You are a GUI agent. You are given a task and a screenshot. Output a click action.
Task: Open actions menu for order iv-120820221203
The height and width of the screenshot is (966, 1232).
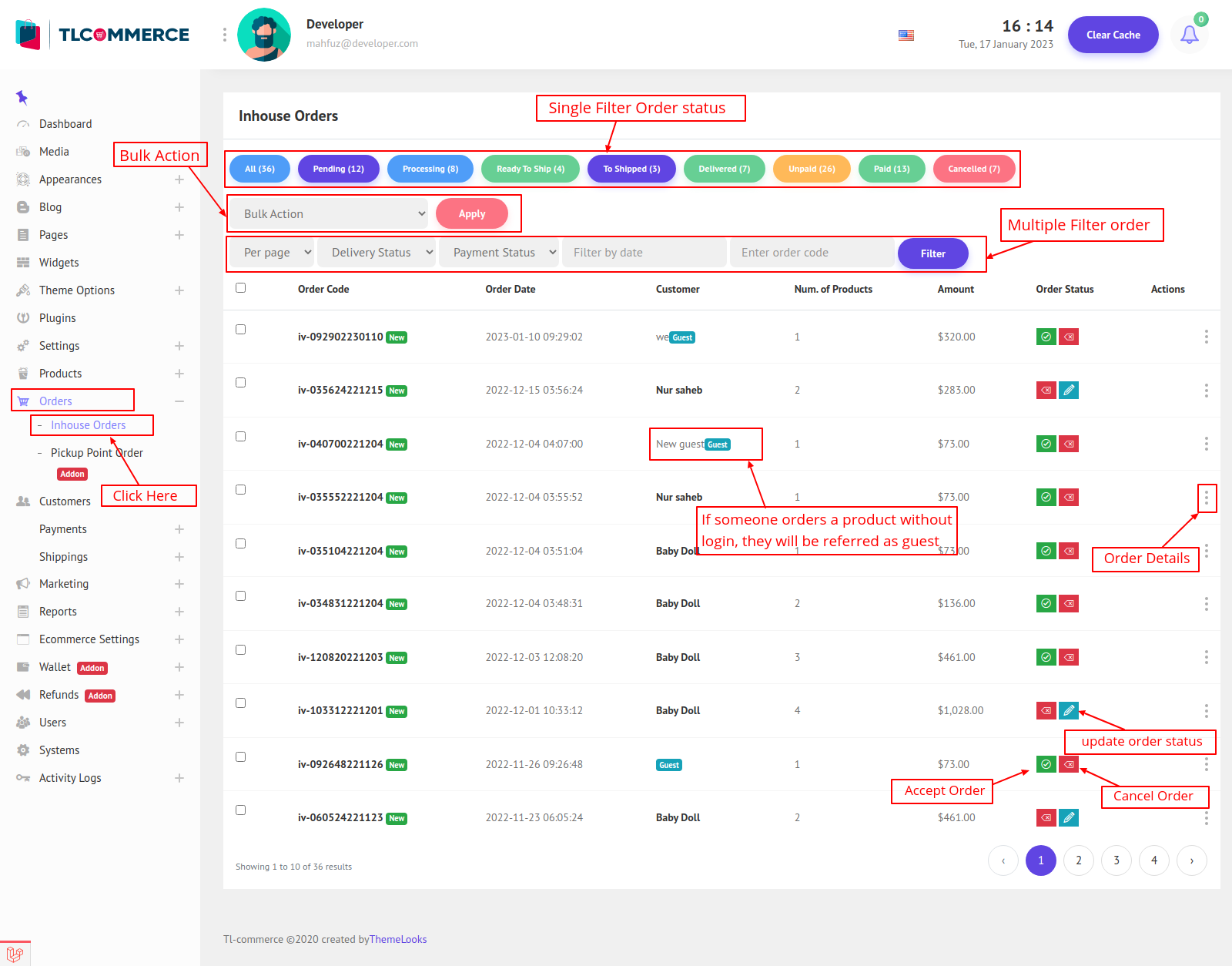[1206, 657]
